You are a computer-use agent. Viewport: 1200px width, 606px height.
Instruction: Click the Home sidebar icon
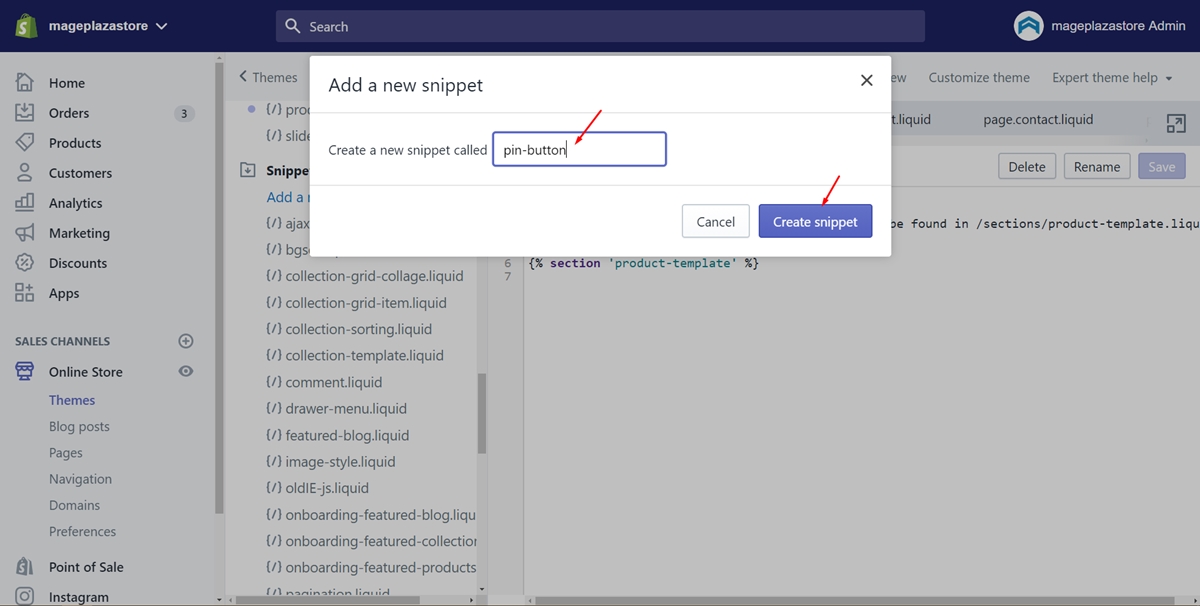click(x=25, y=83)
